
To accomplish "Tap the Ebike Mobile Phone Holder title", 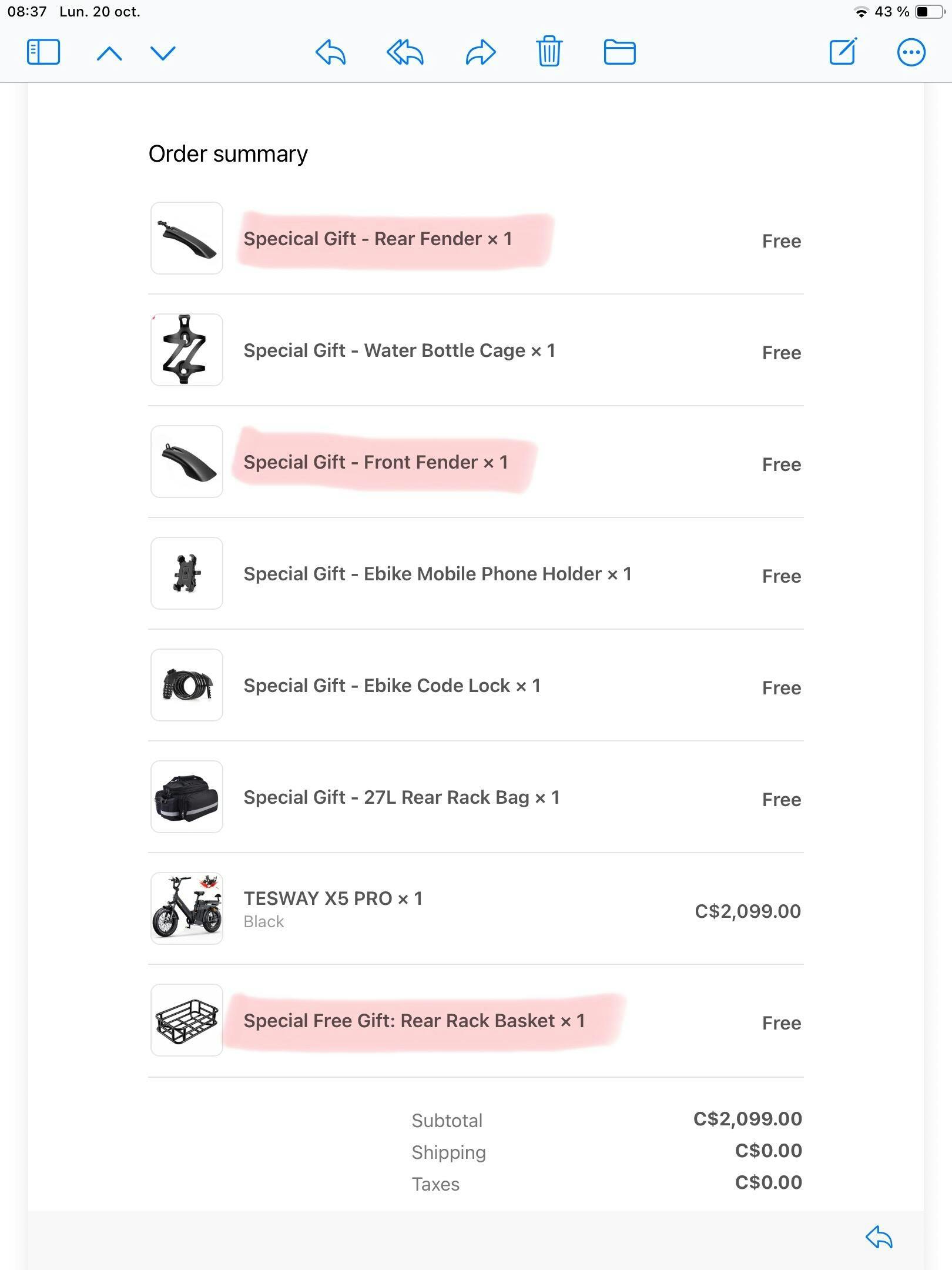I will [437, 574].
